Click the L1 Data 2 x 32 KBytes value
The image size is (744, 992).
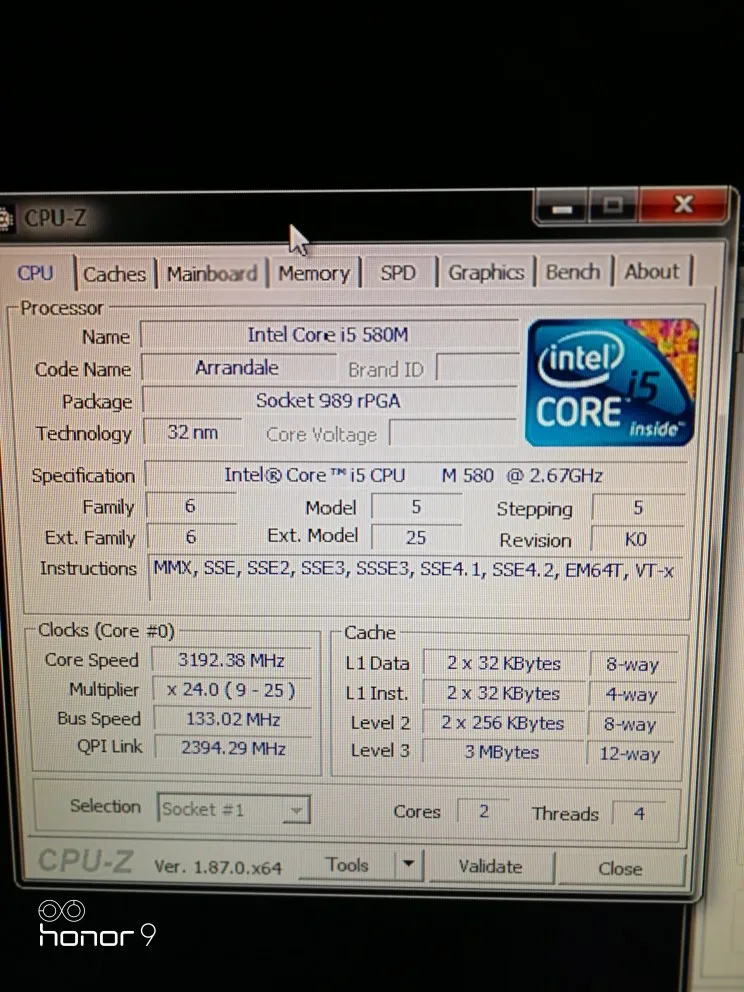tap(504, 664)
